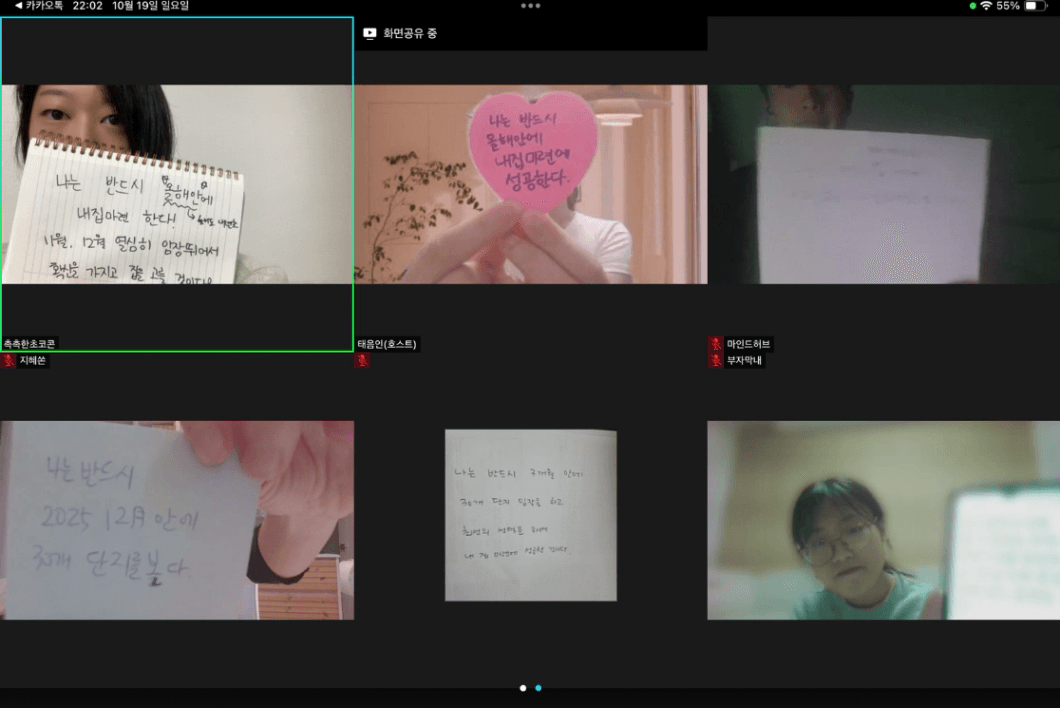Switch to the first gallery page dot

click(x=523, y=688)
